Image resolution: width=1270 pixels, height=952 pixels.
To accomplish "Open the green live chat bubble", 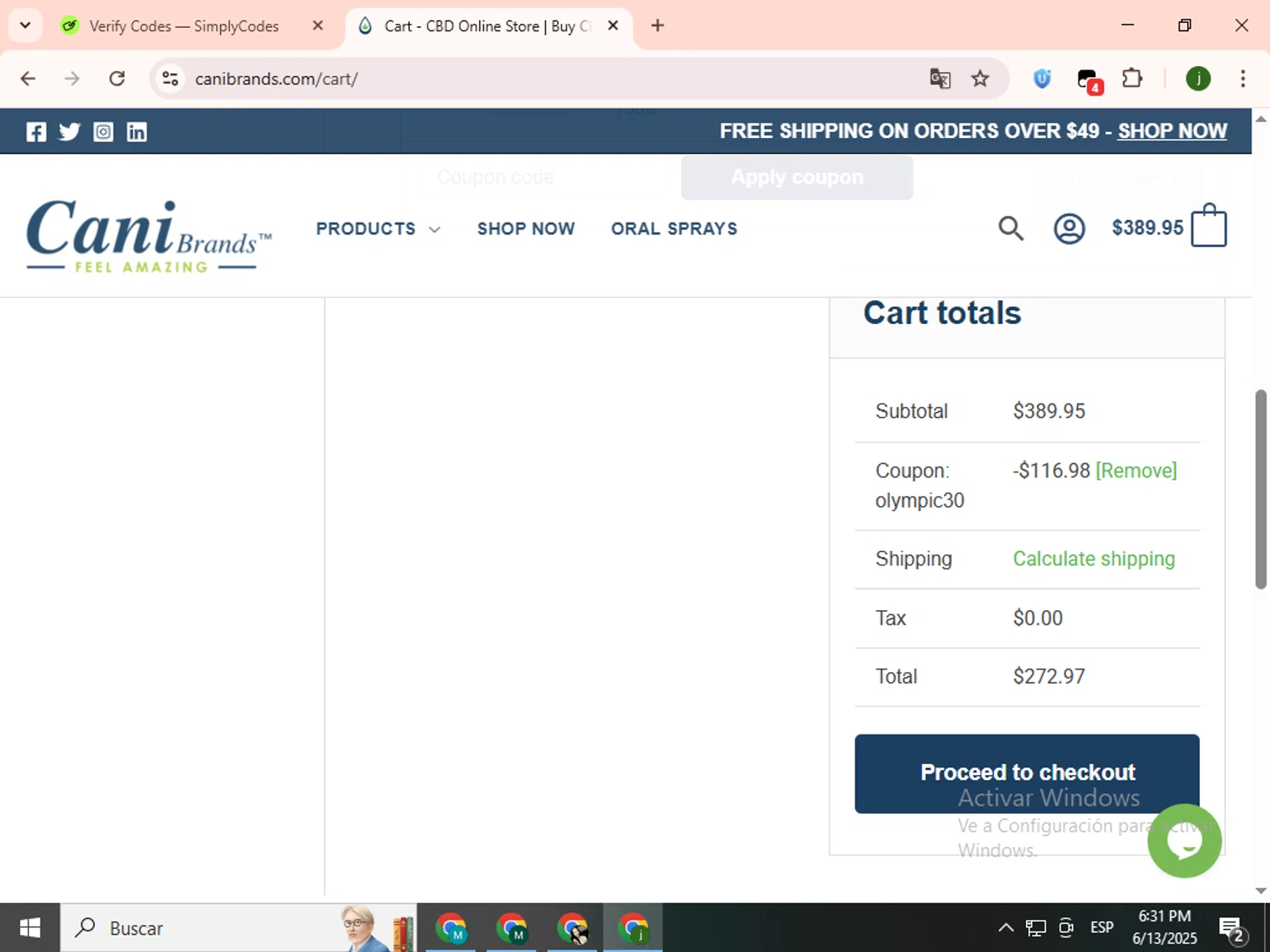I will pos(1184,840).
